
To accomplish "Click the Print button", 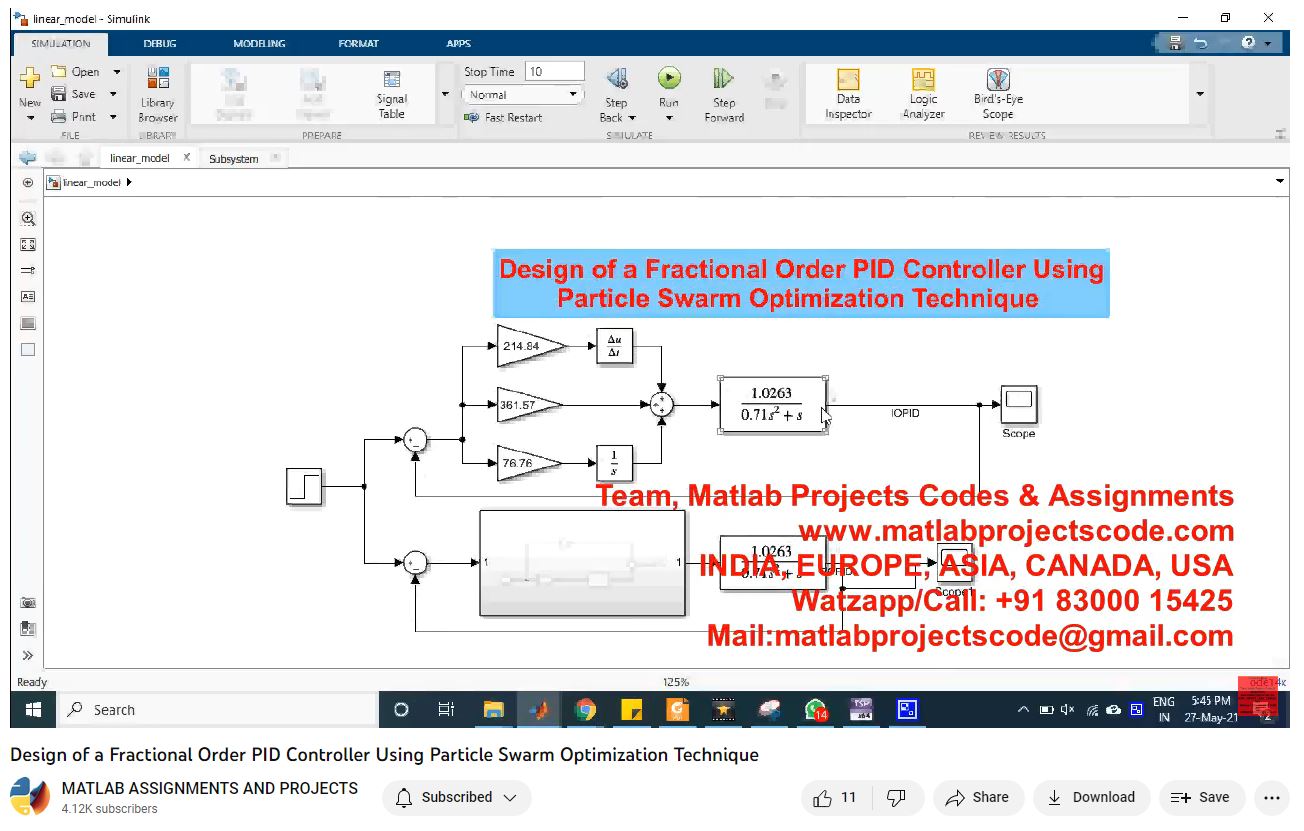I will click(74, 117).
